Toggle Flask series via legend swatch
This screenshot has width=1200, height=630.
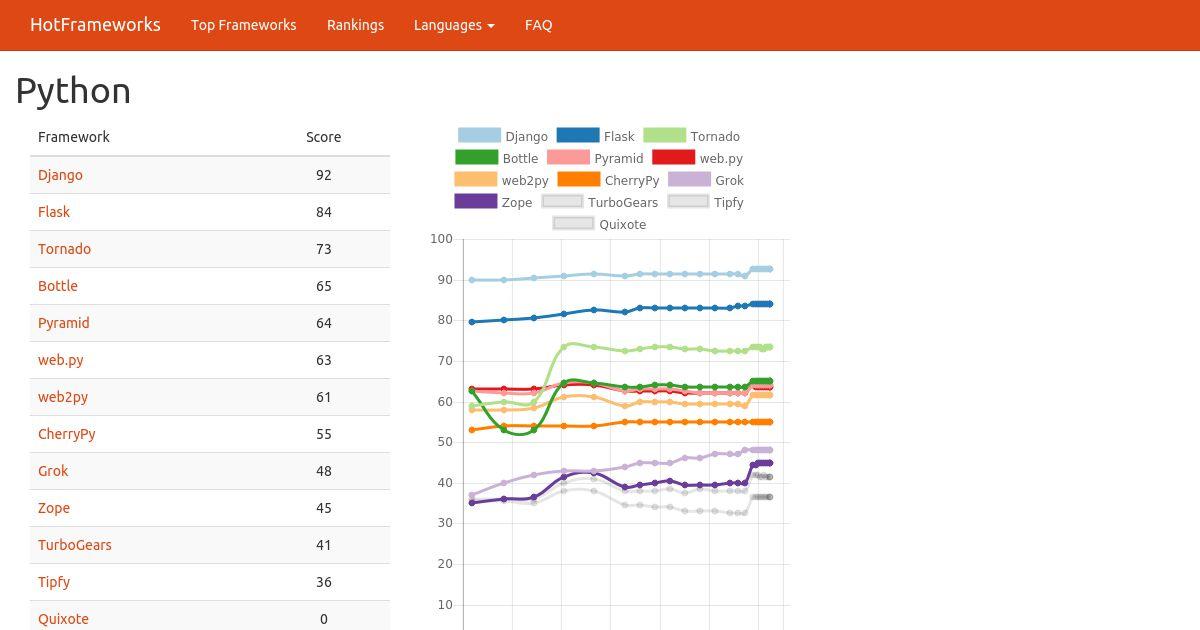click(x=578, y=135)
